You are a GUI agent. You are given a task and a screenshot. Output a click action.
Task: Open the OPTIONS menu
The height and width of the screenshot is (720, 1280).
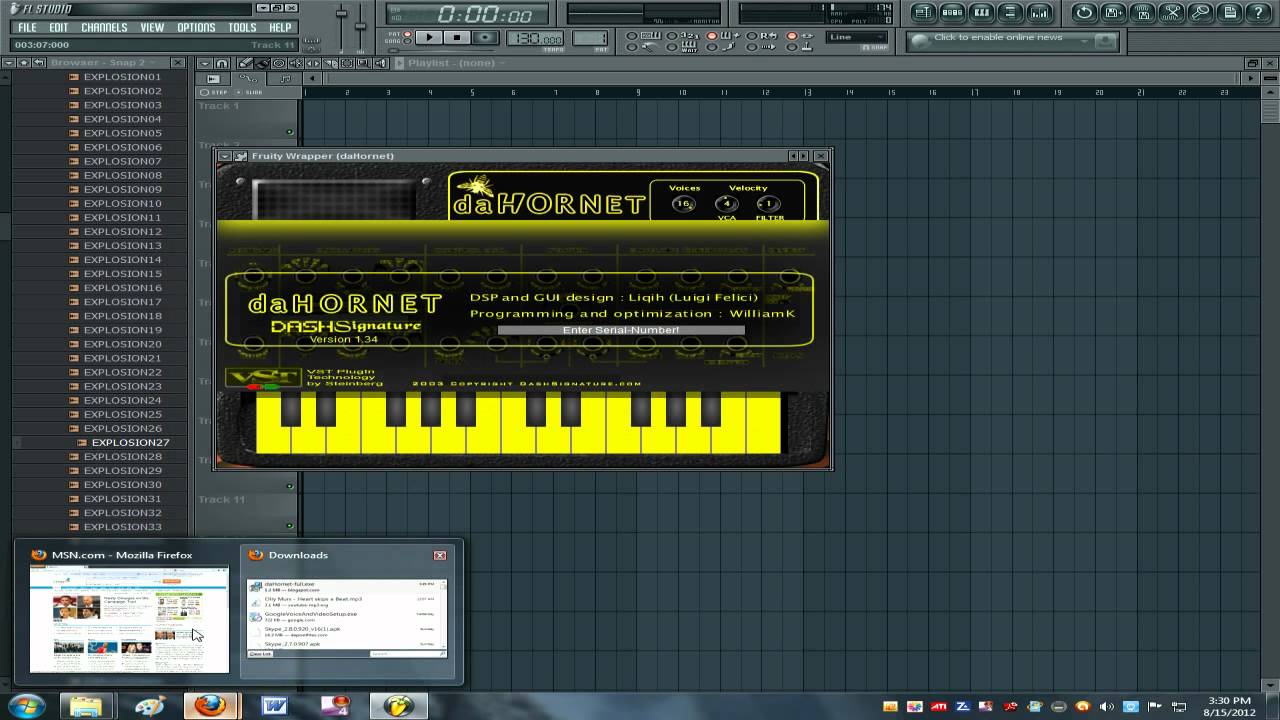(196, 27)
